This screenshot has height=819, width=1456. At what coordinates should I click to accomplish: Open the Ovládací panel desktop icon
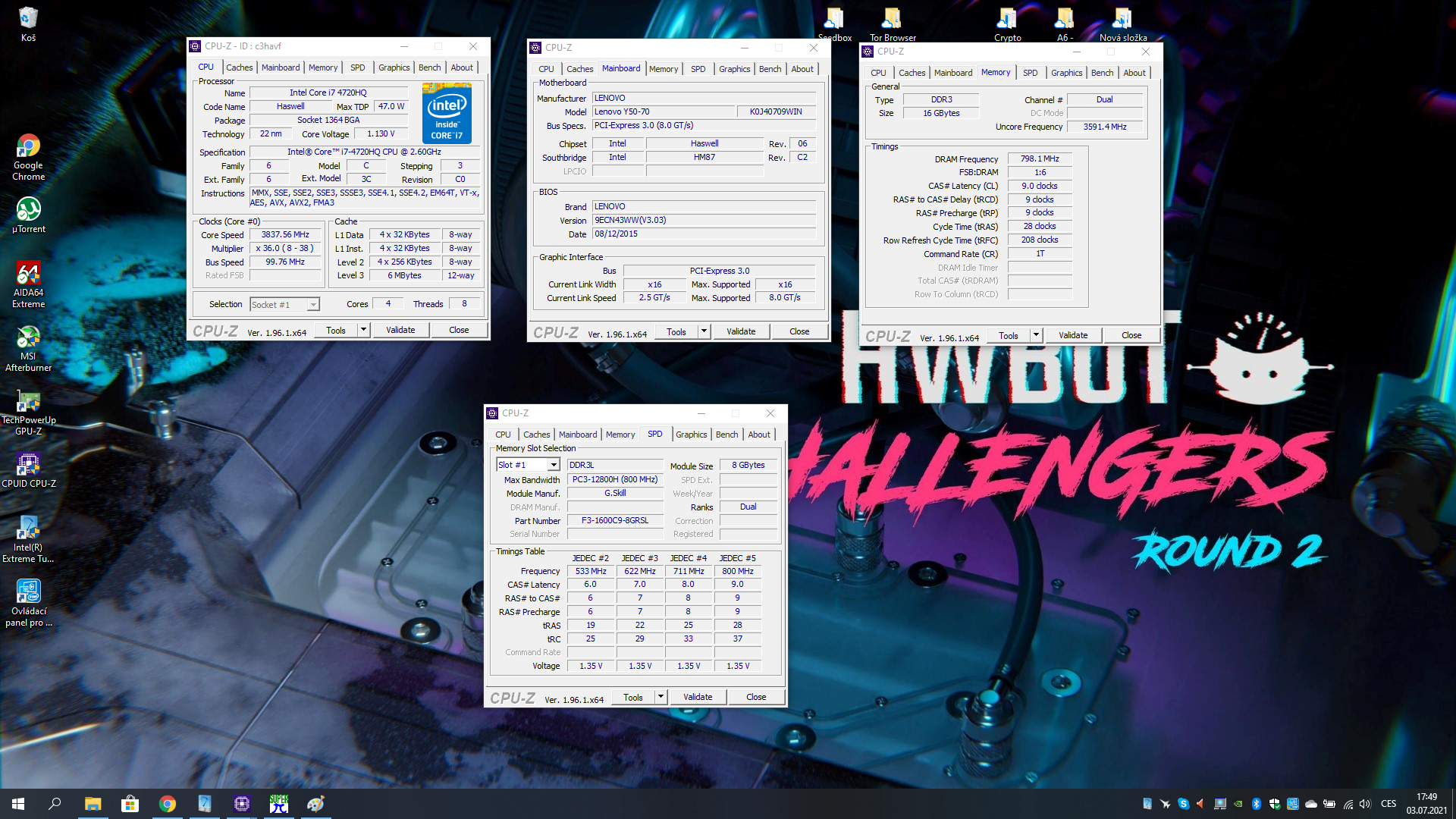tap(28, 603)
